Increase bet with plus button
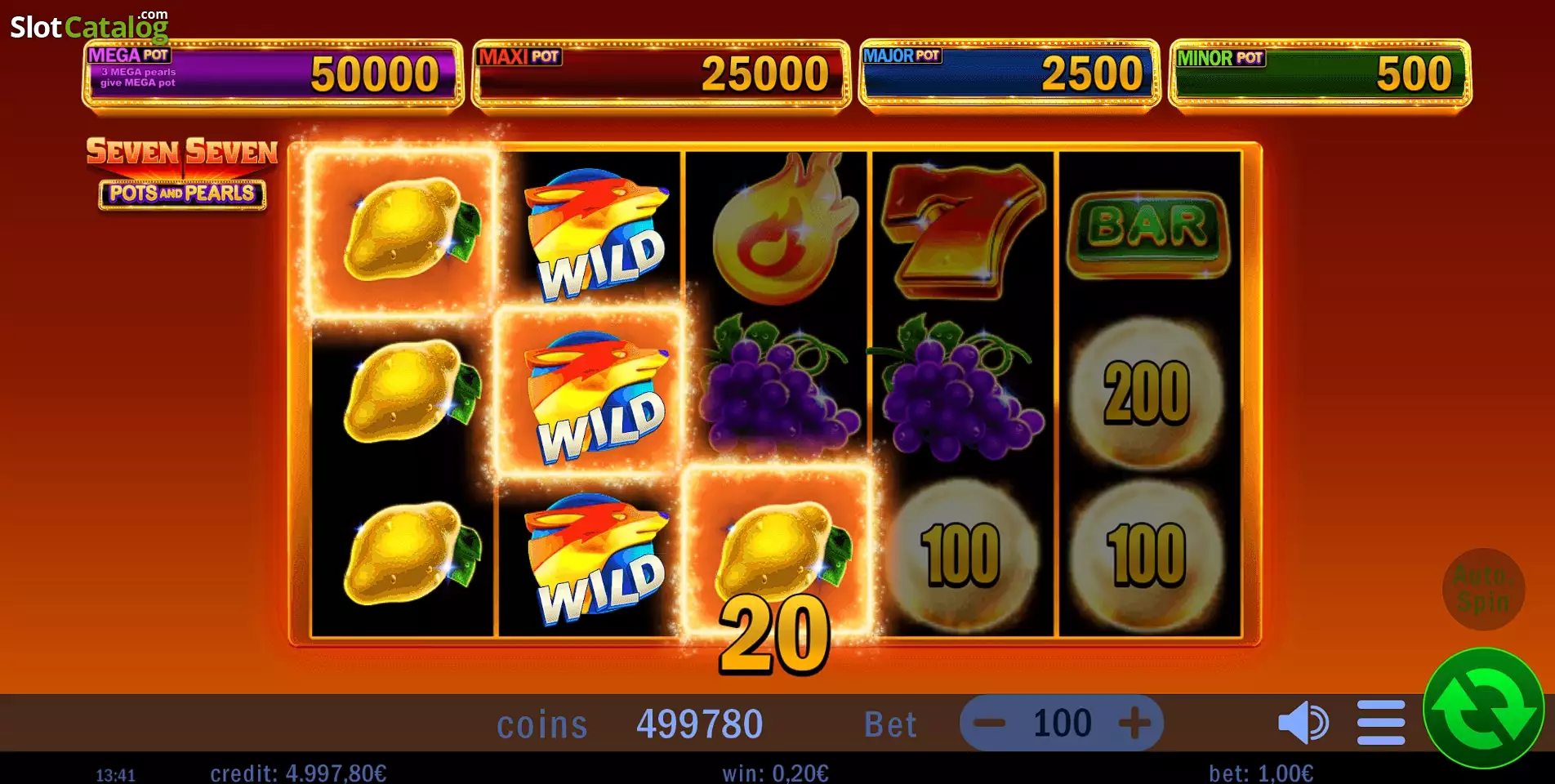 [x=1134, y=723]
